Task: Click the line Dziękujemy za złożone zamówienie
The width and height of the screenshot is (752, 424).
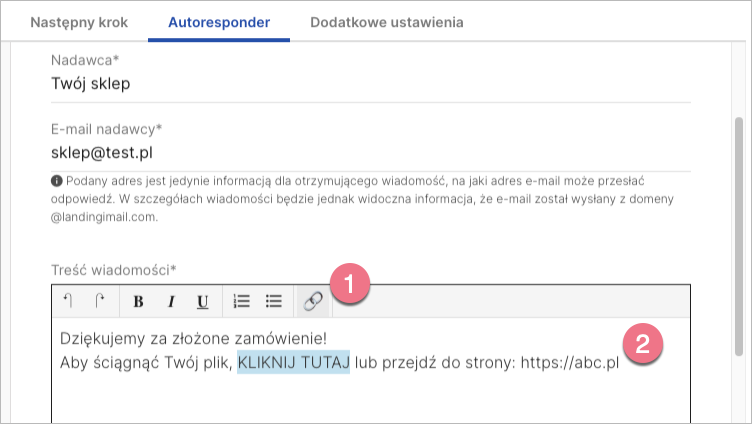Action: tap(194, 338)
